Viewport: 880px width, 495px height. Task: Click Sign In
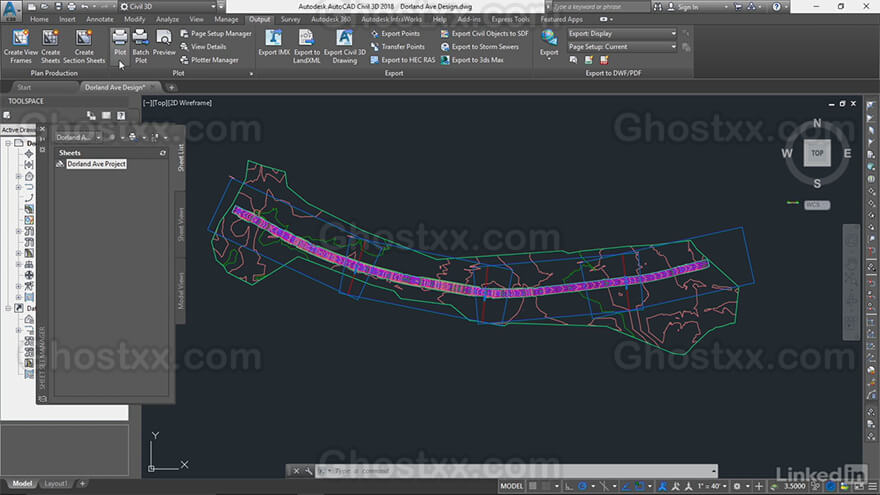[688, 7]
